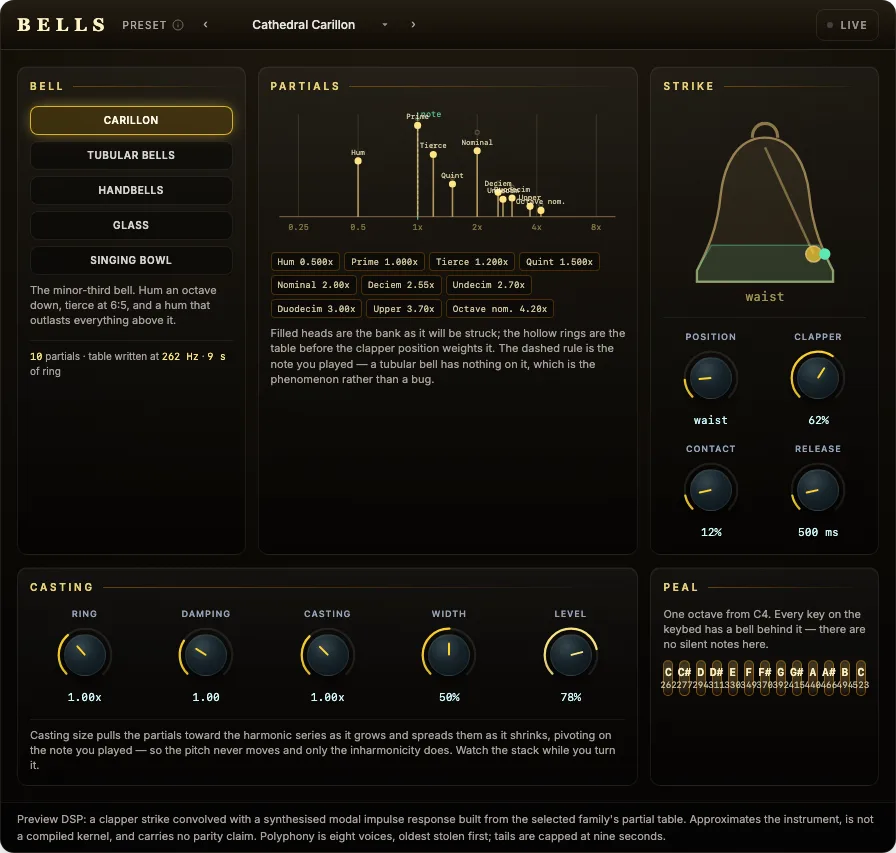Select the Handbells family
This screenshot has height=853, width=896.
click(131, 190)
